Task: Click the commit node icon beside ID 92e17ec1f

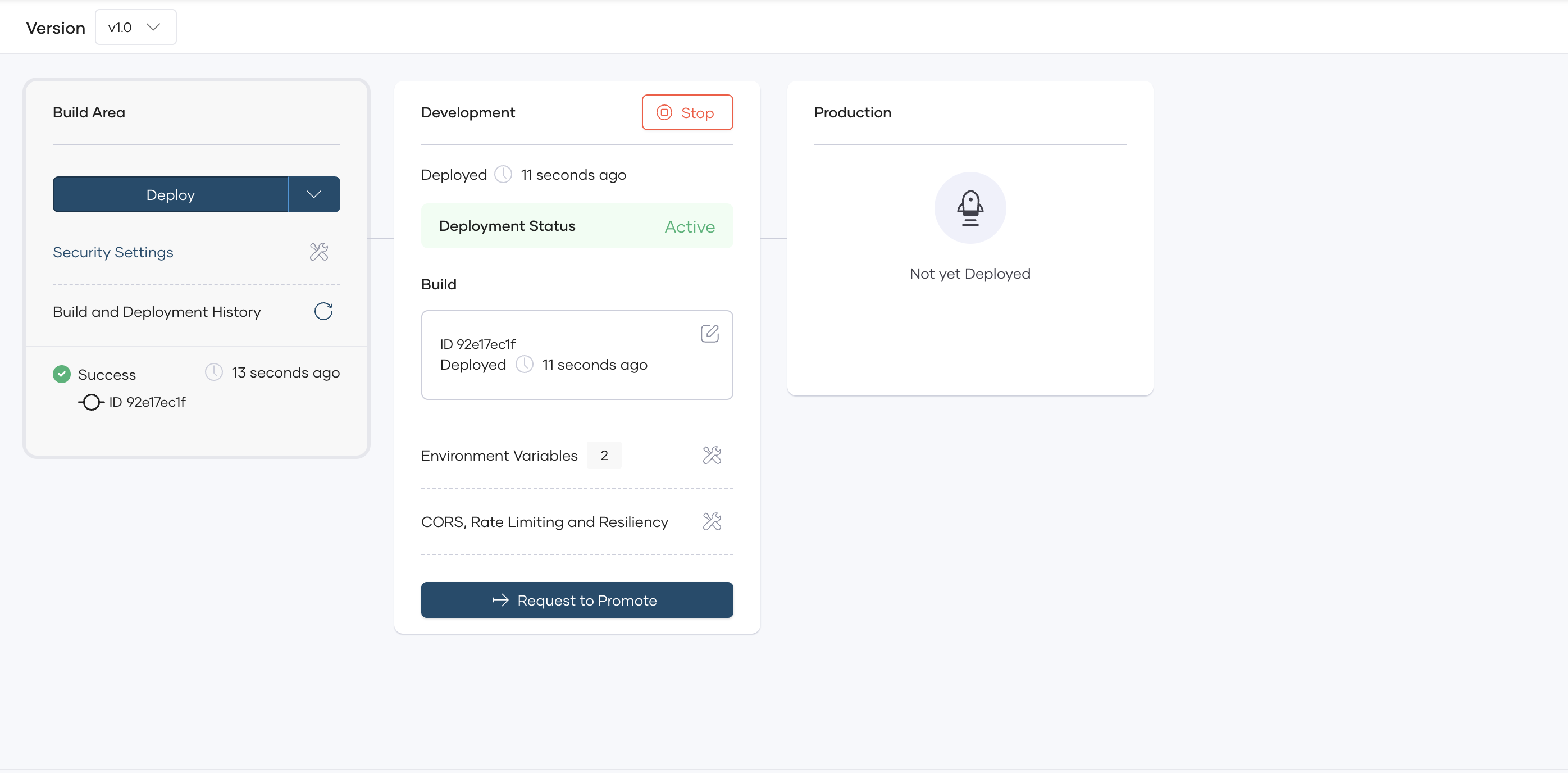Action: tap(92, 402)
